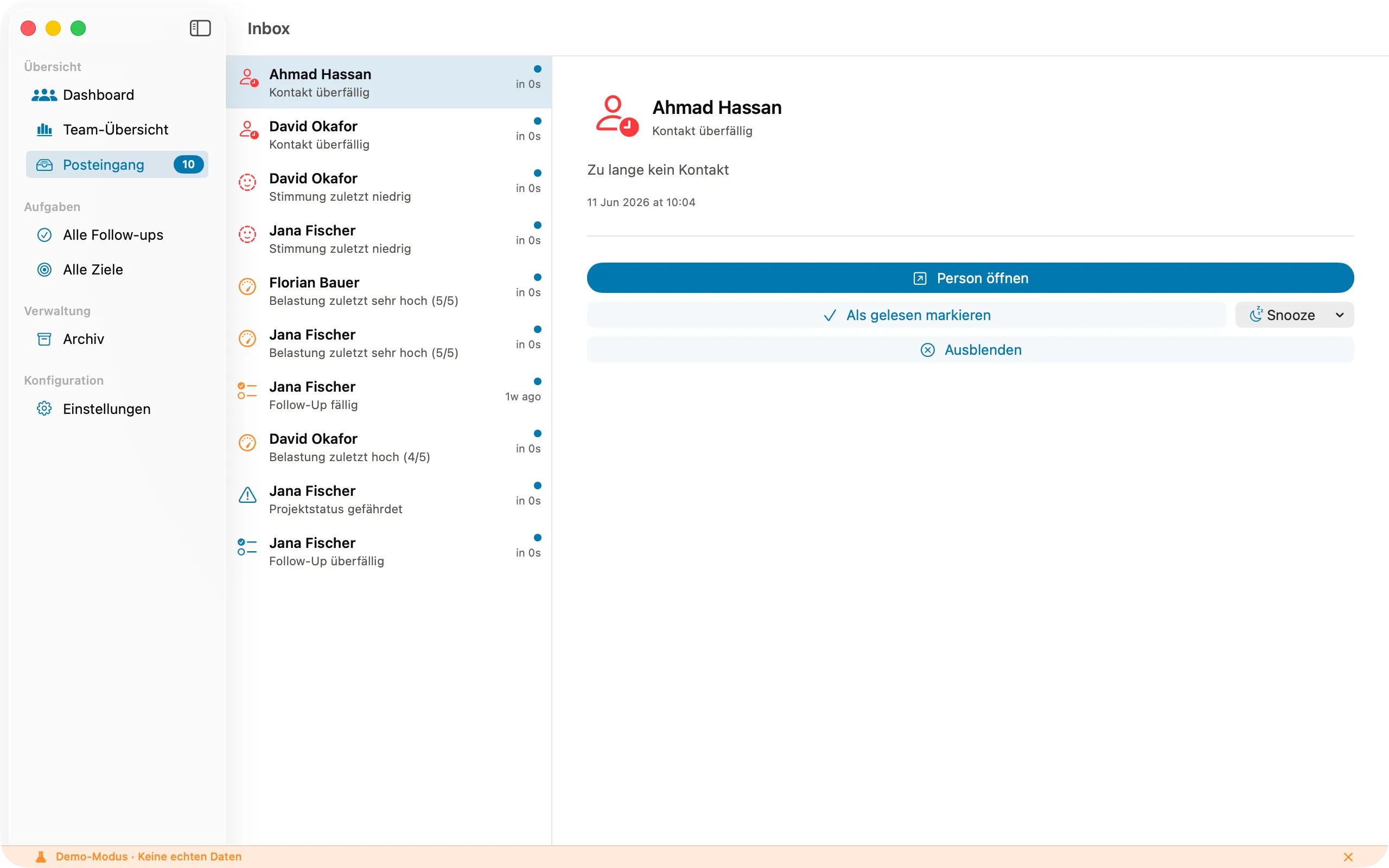Image resolution: width=1389 pixels, height=868 pixels.
Task: Open Dashboard in the sidebar
Action: click(117, 95)
